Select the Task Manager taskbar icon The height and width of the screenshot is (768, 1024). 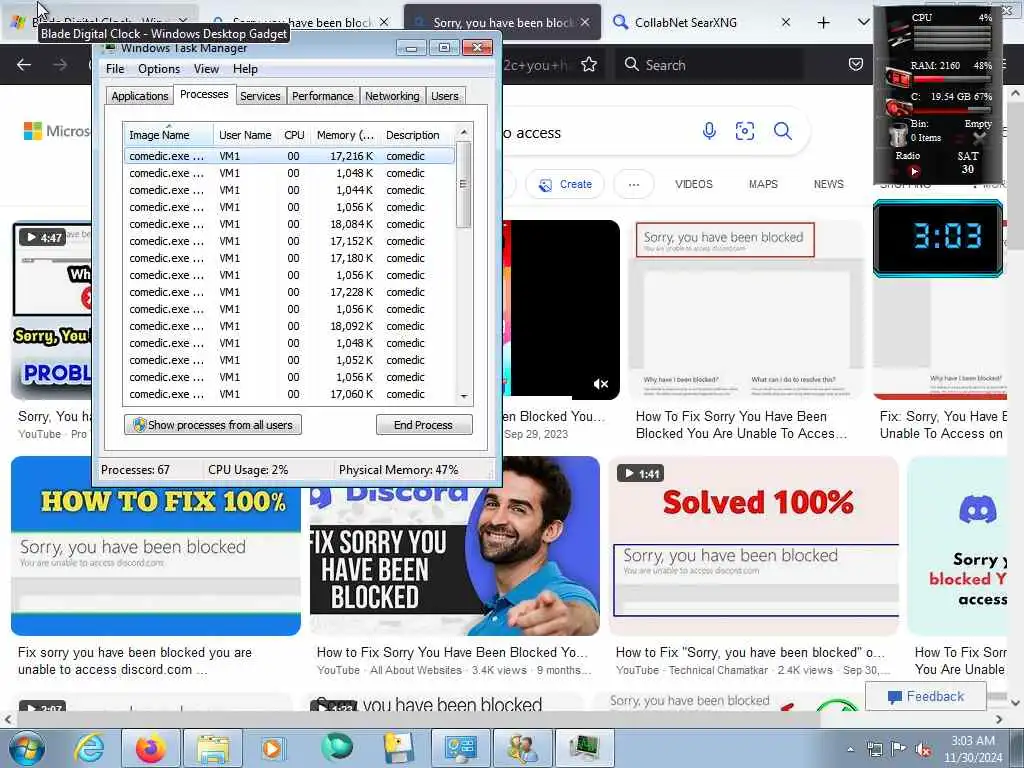[583, 748]
